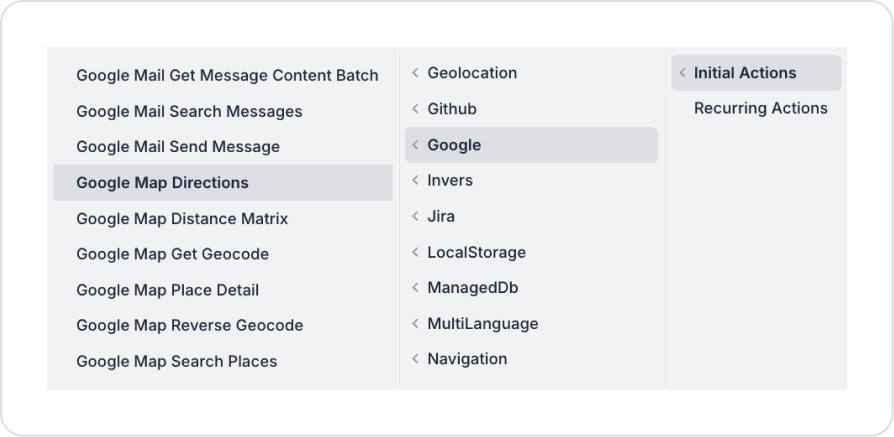The width and height of the screenshot is (894, 437).
Task: Open the LocalStorage submenu arrow
Action: [x=415, y=252]
